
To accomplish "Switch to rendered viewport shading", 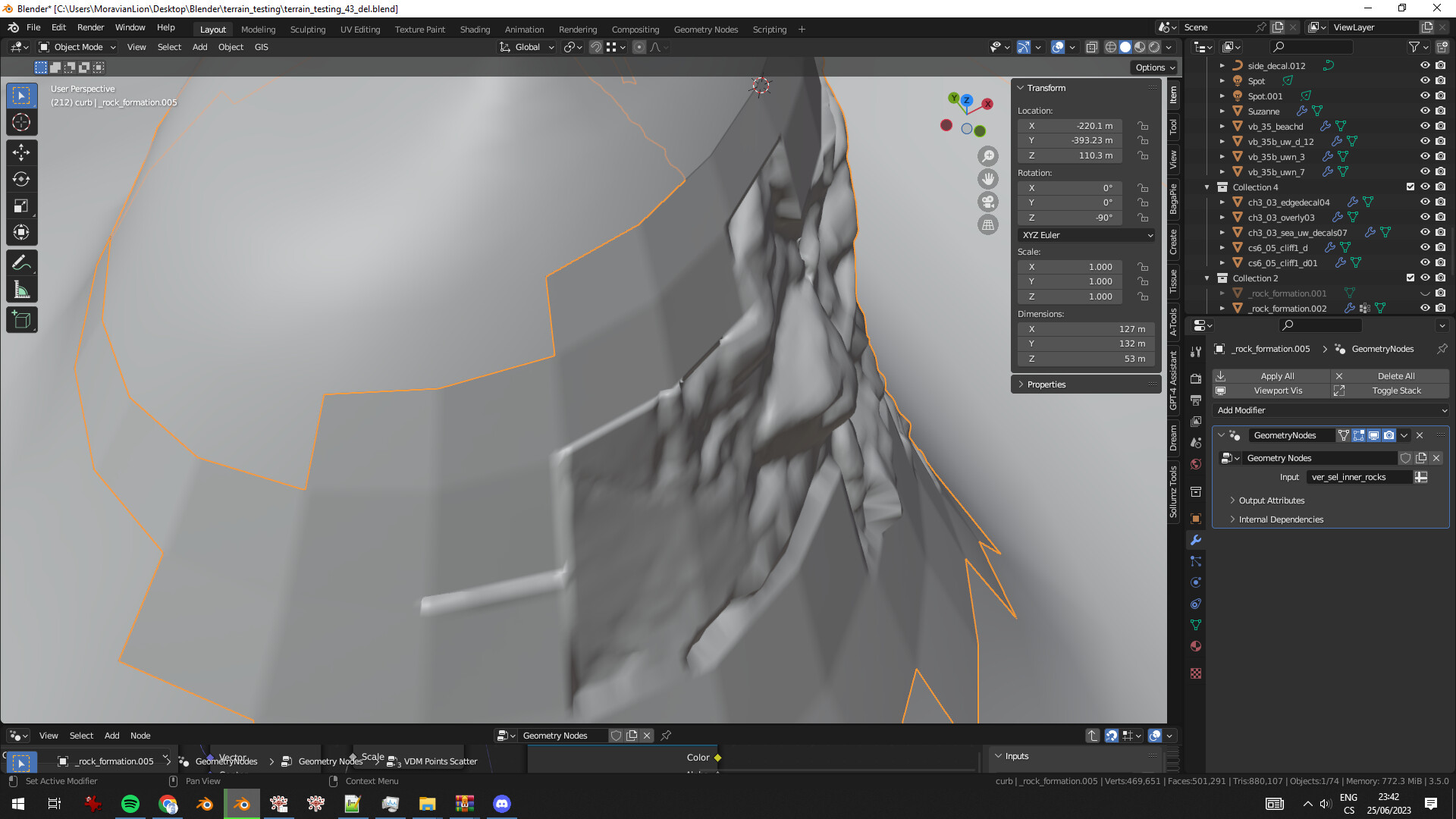I will coord(1154,47).
